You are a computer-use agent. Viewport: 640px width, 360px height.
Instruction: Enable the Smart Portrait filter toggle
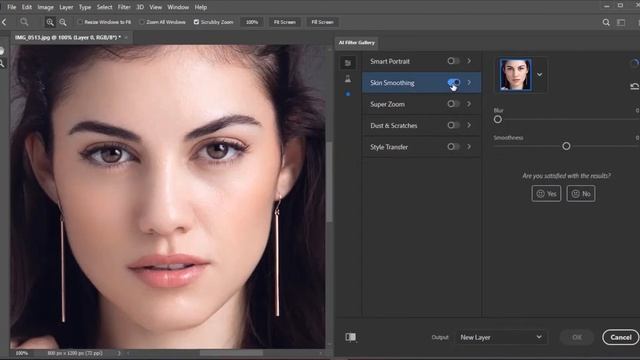point(453,61)
